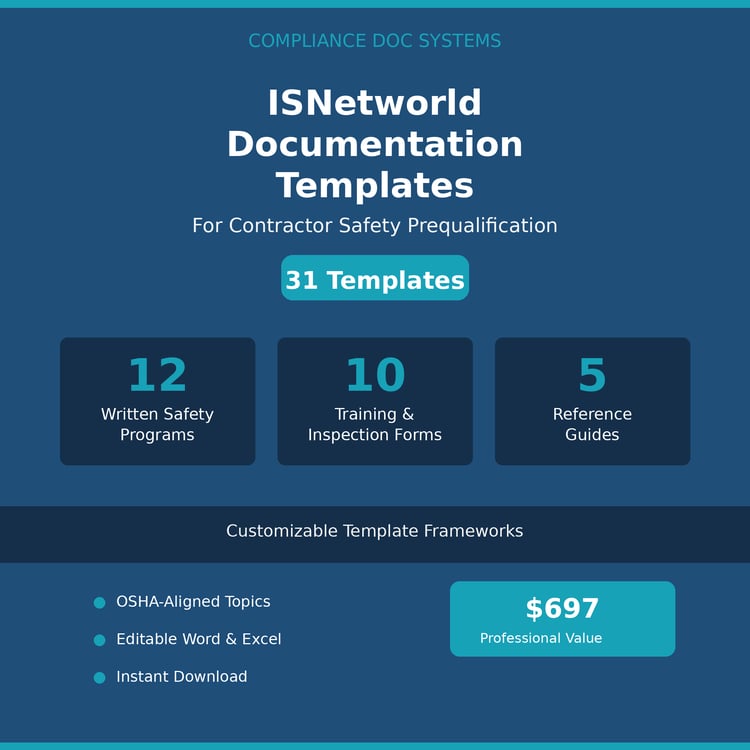Select the 12 Written Safety Programs card
750x750 pixels.
click(x=157, y=401)
